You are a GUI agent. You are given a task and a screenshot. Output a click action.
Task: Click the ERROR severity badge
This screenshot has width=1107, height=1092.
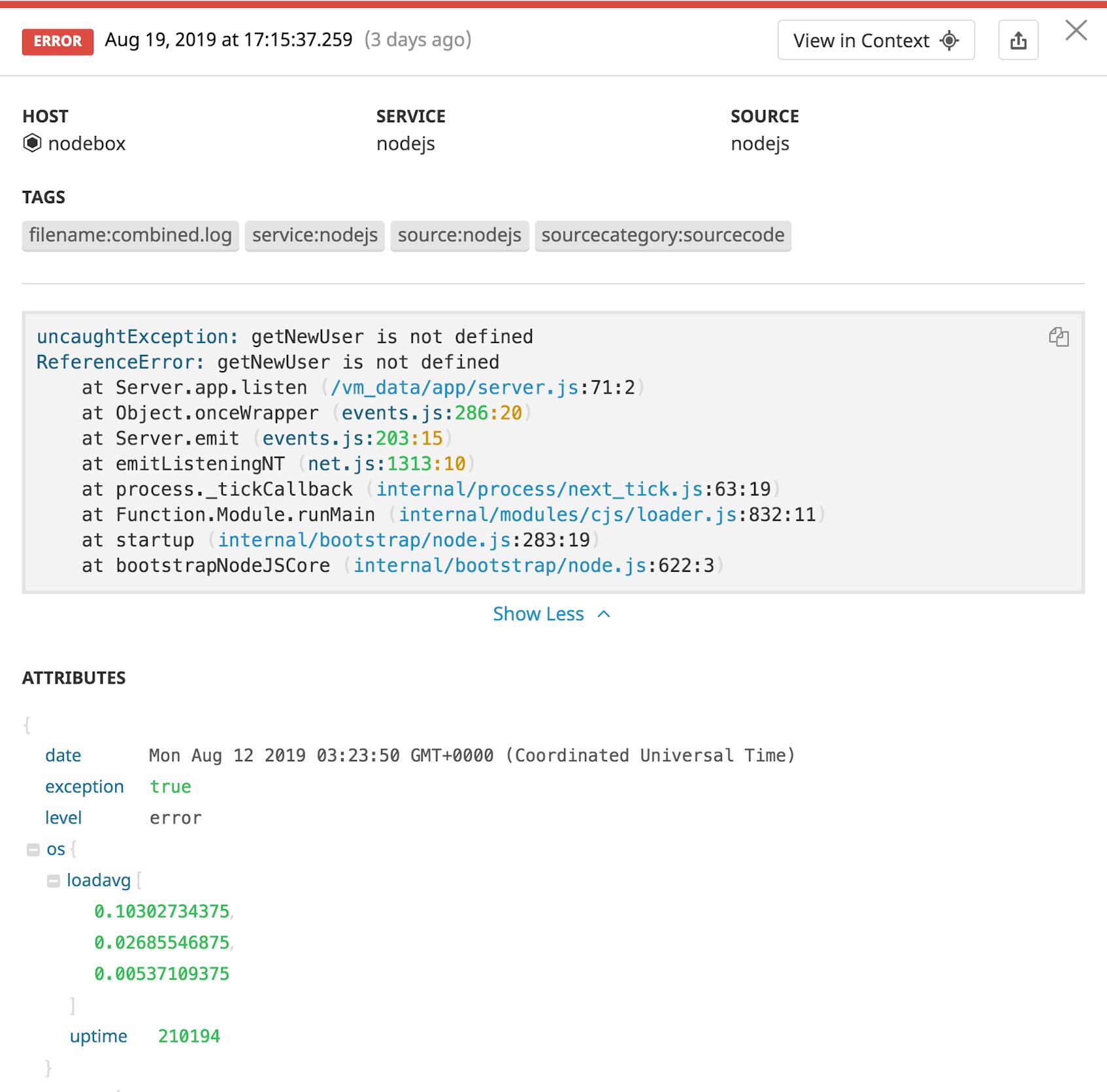[58, 41]
